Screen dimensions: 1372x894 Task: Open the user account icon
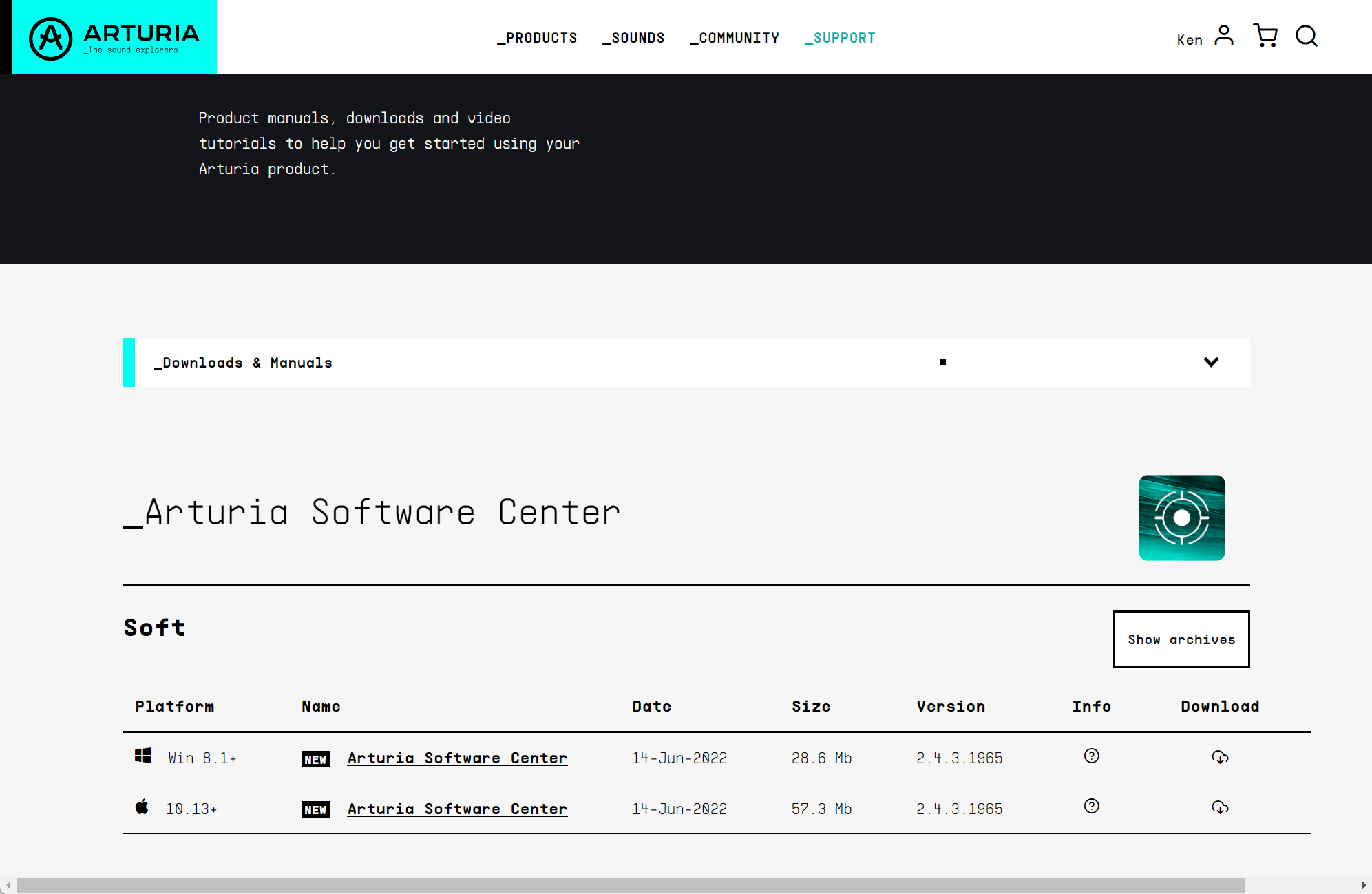1223,36
